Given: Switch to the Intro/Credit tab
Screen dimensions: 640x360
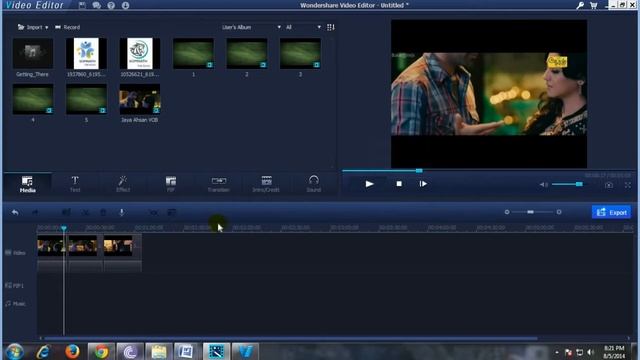Looking at the screenshot, I should click(266, 184).
